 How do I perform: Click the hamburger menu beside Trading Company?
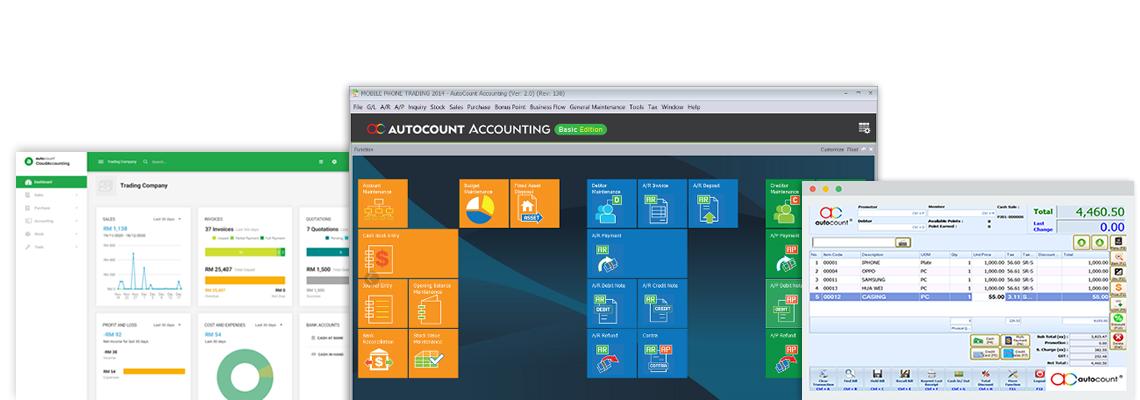tap(100, 161)
